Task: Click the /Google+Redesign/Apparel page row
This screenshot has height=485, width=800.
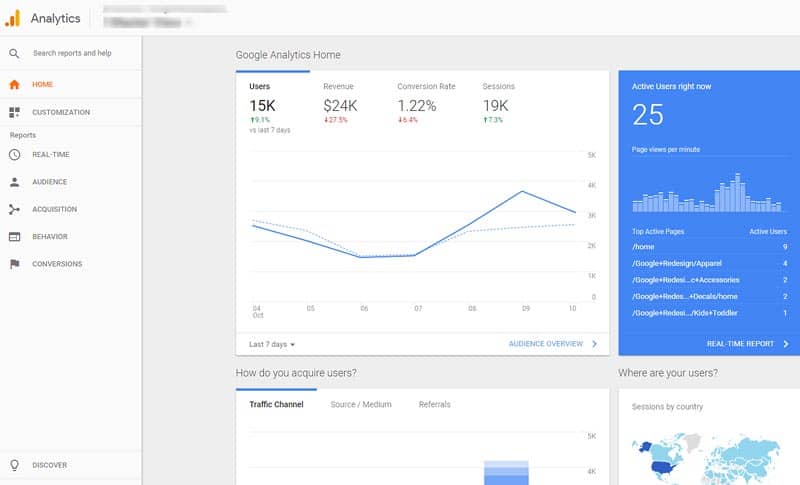Action: [709, 264]
